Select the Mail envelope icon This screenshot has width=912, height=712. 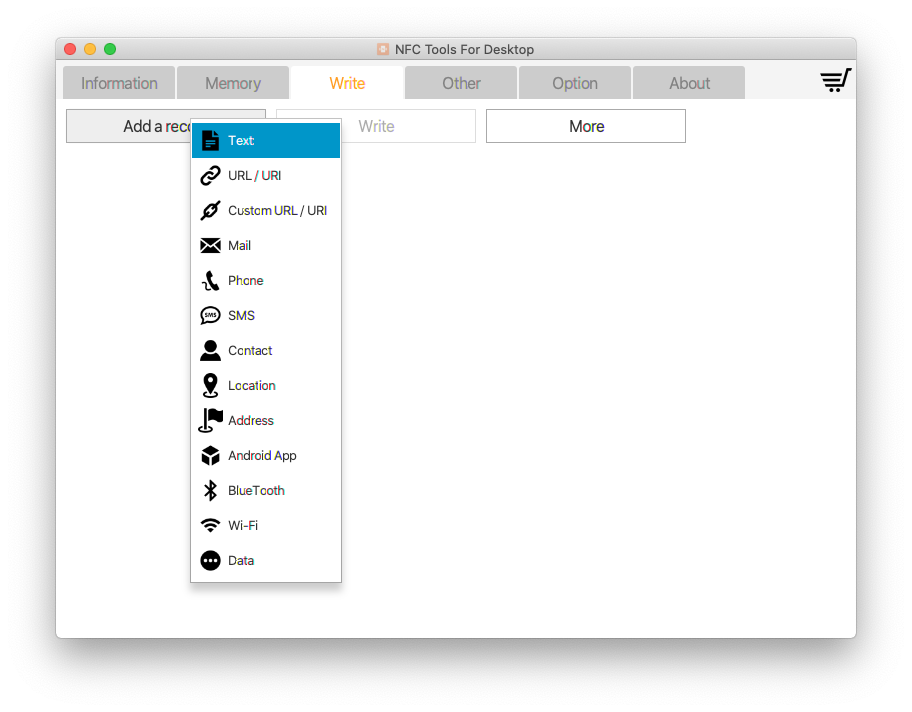(210, 245)
